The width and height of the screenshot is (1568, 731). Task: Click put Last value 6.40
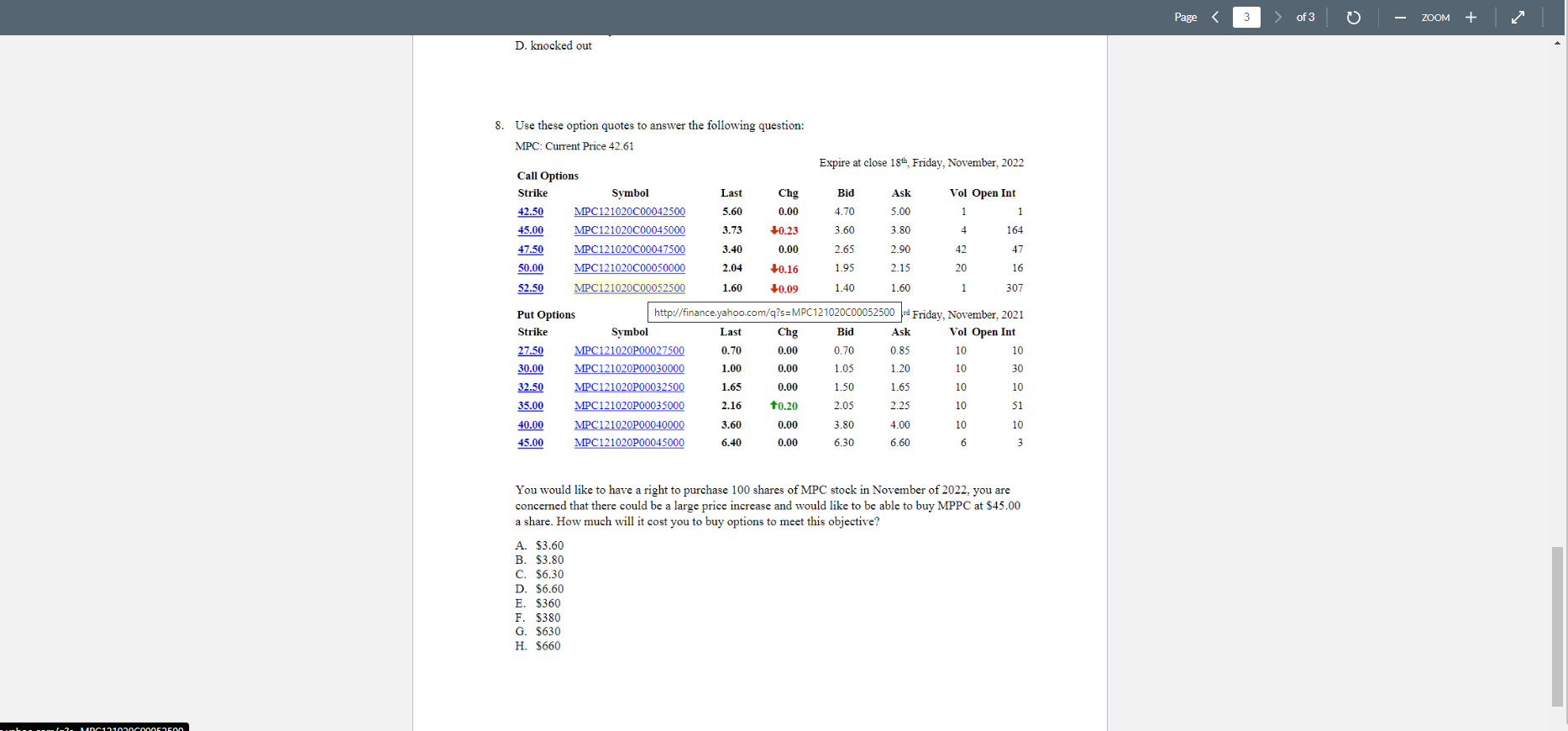[x=732, y=443]
